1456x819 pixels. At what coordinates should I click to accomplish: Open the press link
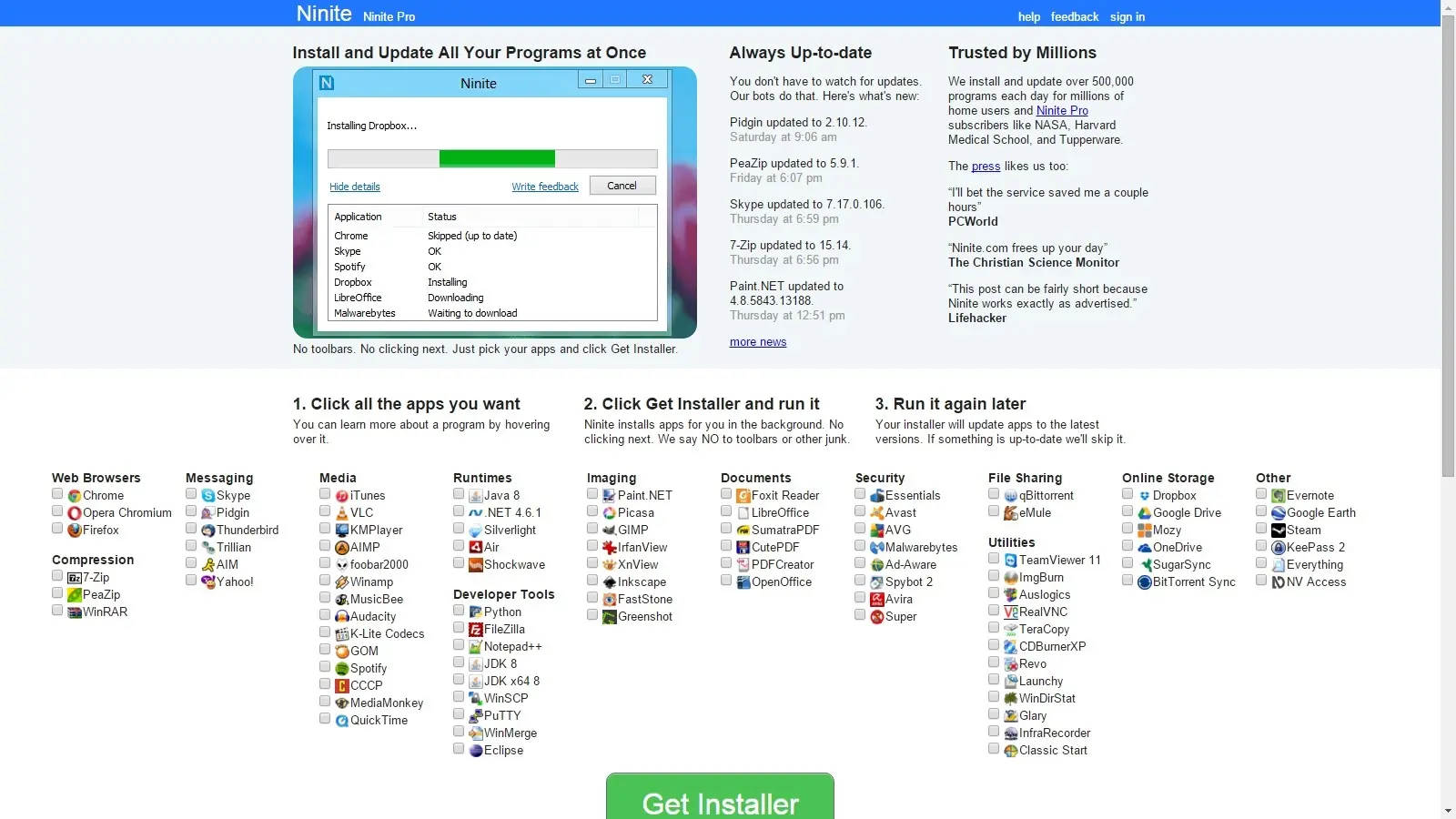[x=986, y=166]
